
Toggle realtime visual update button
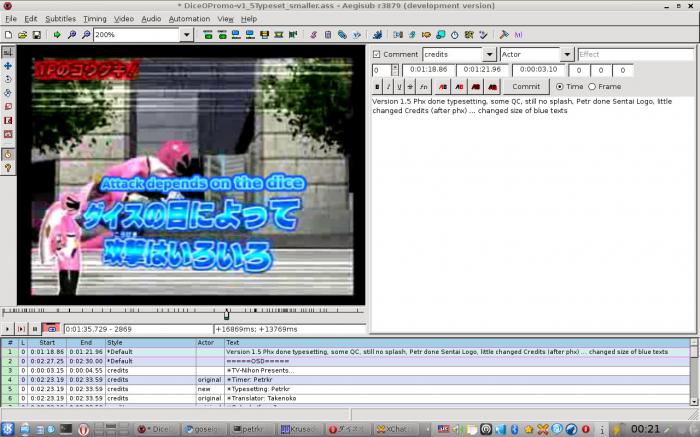click(x=8, y=154)
